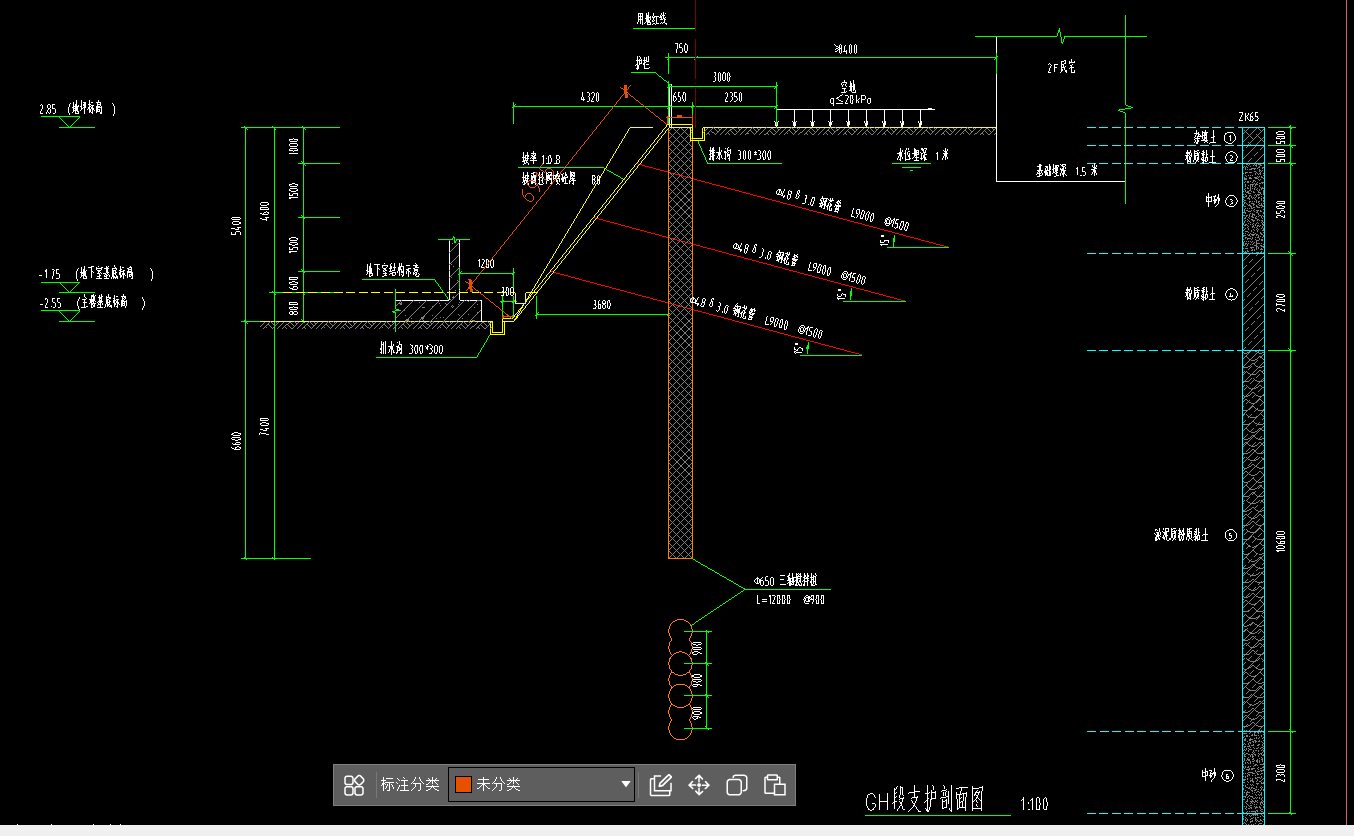Select the 2300 borehole dimension

coord(1282,774)
